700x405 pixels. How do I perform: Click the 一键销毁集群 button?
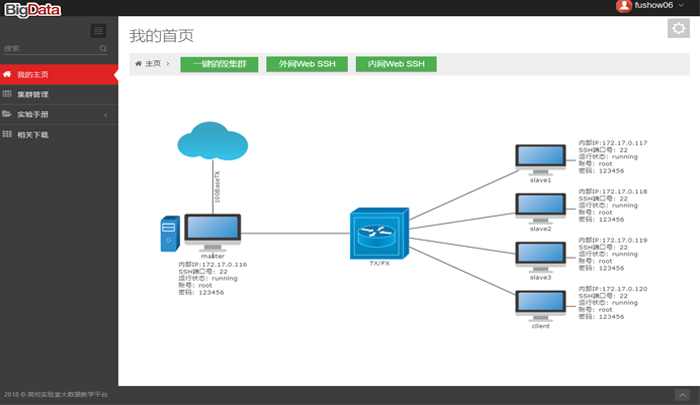(219, 64)
